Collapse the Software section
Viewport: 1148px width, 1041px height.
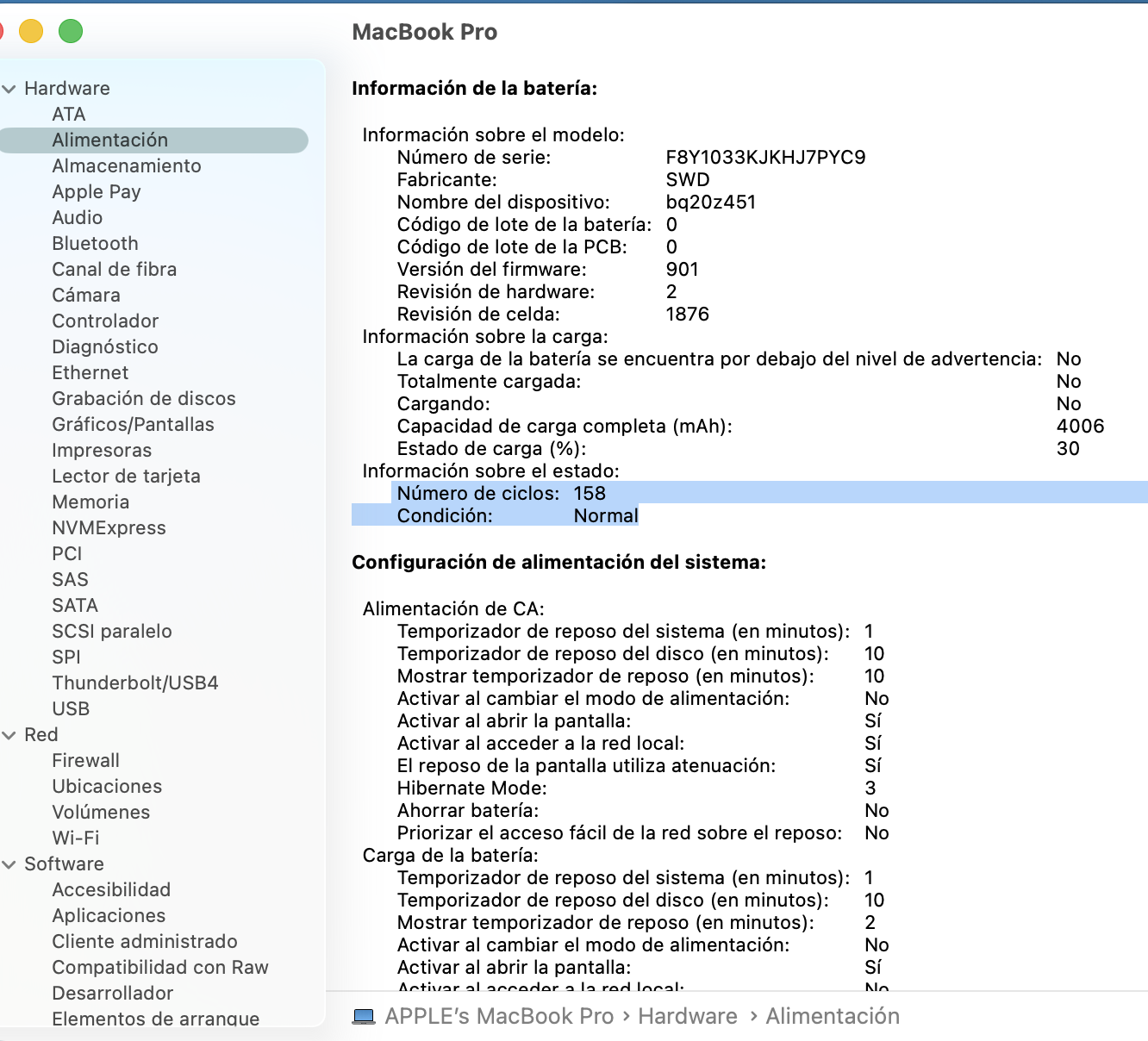(9, 864)
